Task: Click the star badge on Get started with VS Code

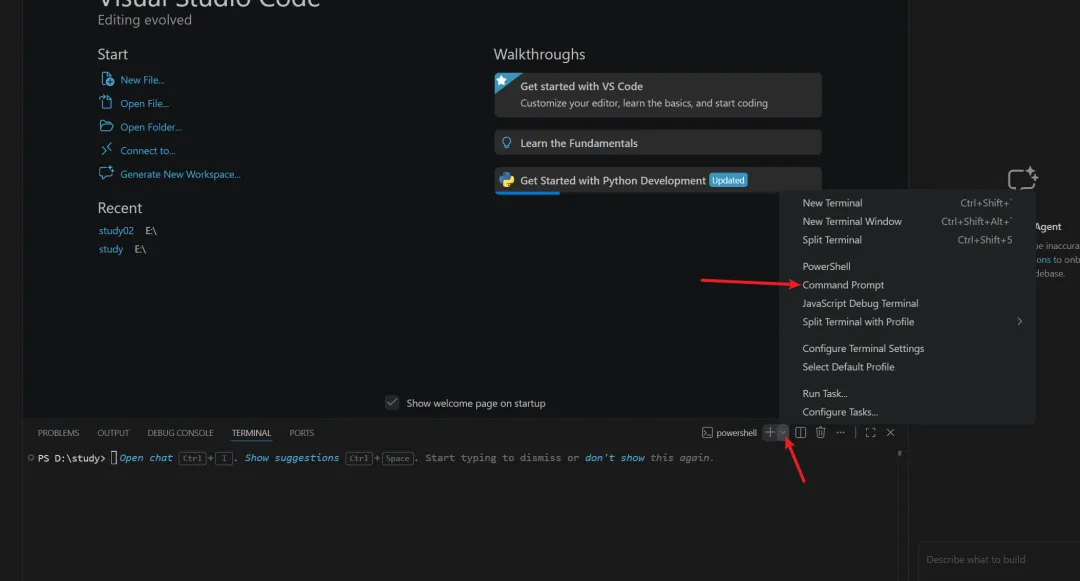Action: click(502, 81)
